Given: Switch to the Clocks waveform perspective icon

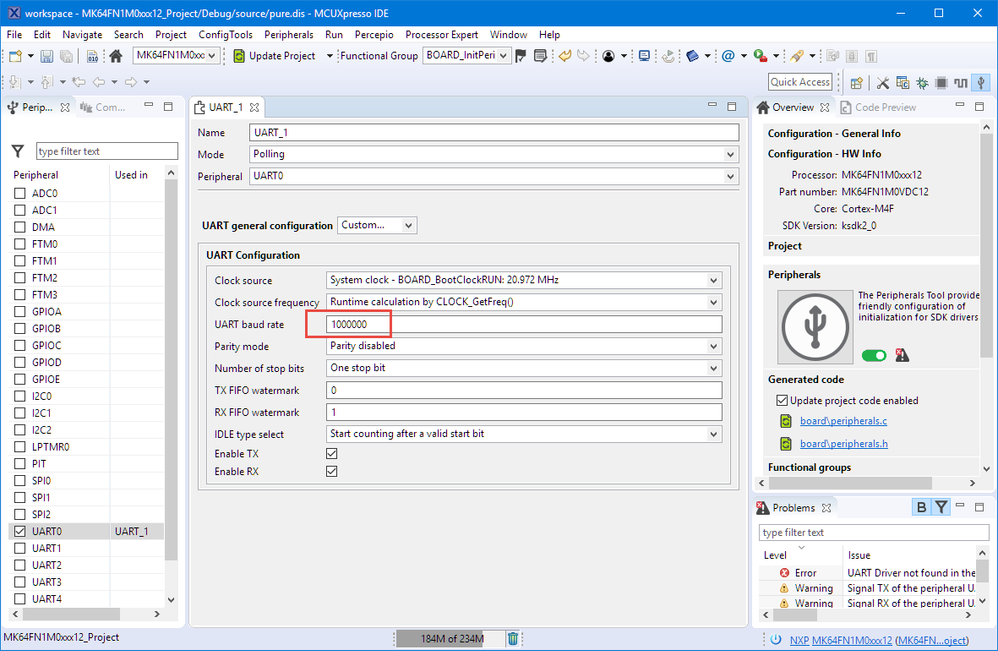Looking at the screenshot, I should tap(960, 83).
